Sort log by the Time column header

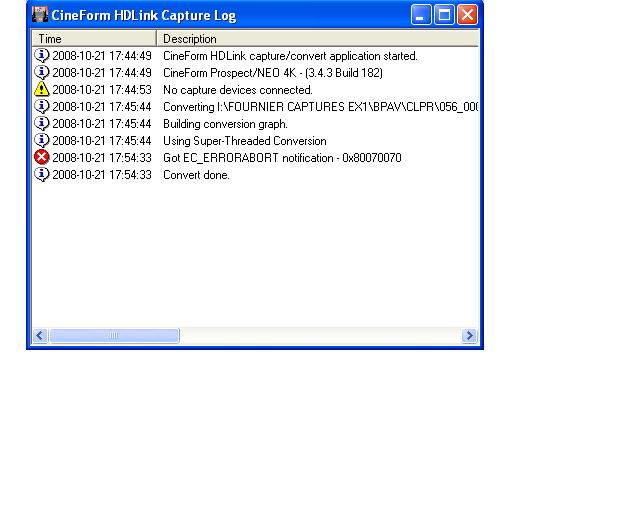(94, 39)
